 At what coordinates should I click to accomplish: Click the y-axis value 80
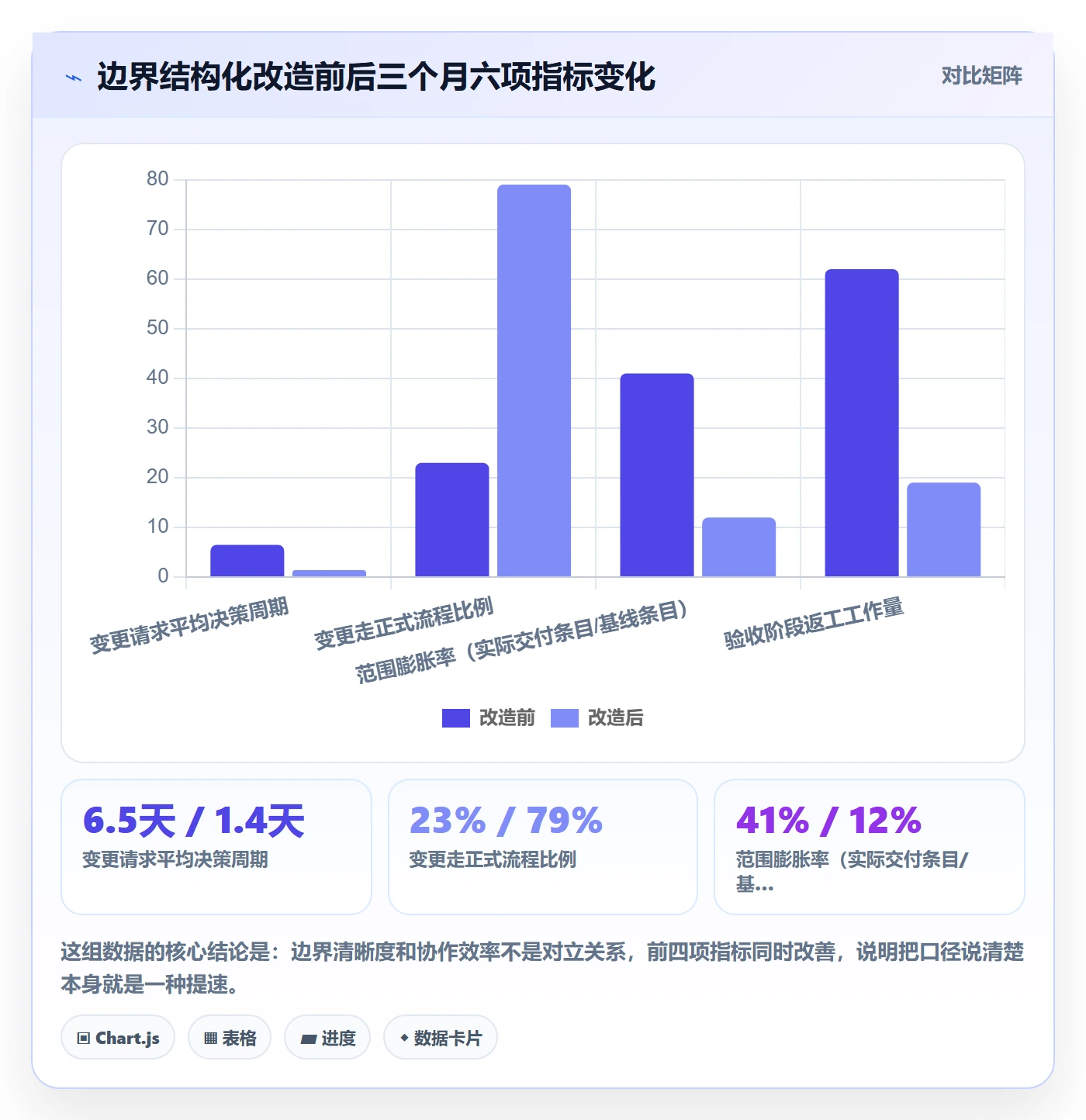[x=157, y=179]
